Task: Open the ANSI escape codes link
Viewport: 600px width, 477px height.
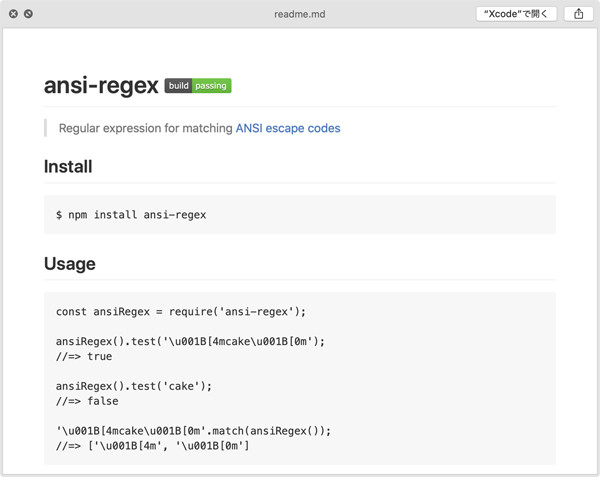Action: point(288,128)
